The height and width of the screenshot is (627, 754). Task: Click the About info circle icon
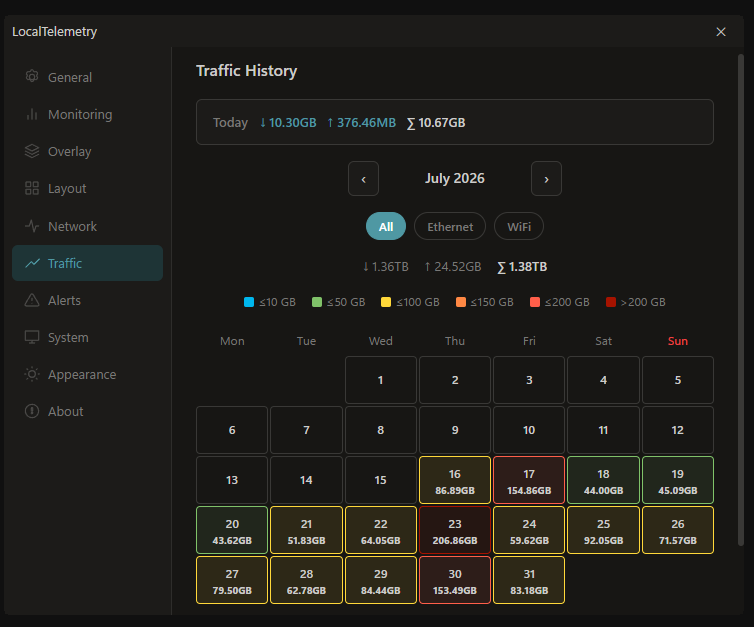(x=32, y=411)
